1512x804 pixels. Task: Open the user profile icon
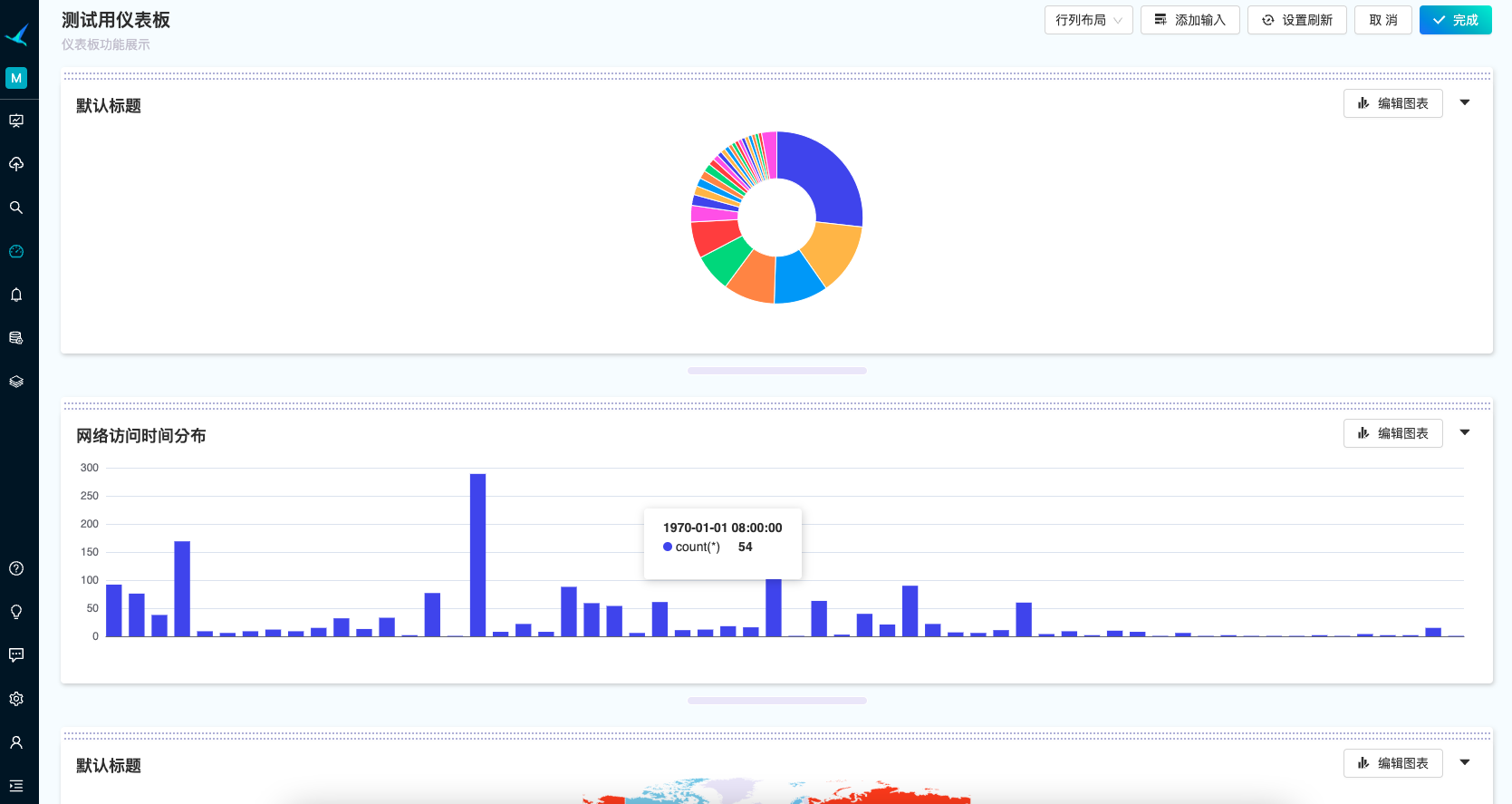[x=16, y=742]
